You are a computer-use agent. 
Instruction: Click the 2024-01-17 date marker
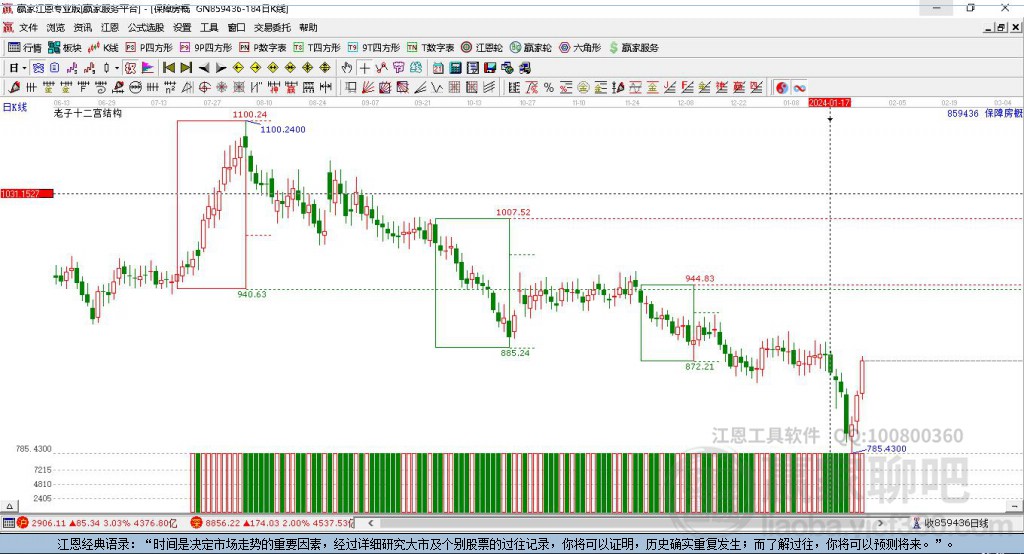click(829, 103)
